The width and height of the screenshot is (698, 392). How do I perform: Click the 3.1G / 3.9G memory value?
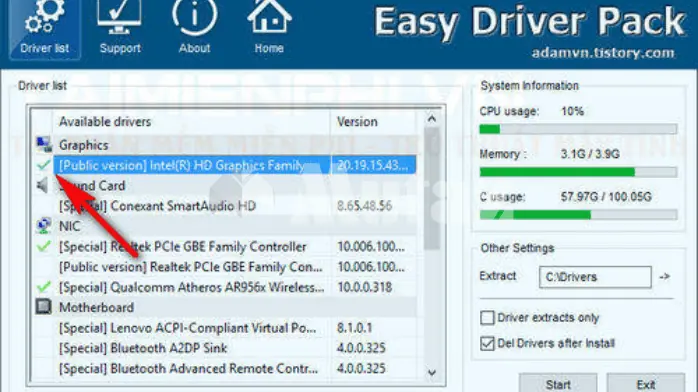(590, 154)
